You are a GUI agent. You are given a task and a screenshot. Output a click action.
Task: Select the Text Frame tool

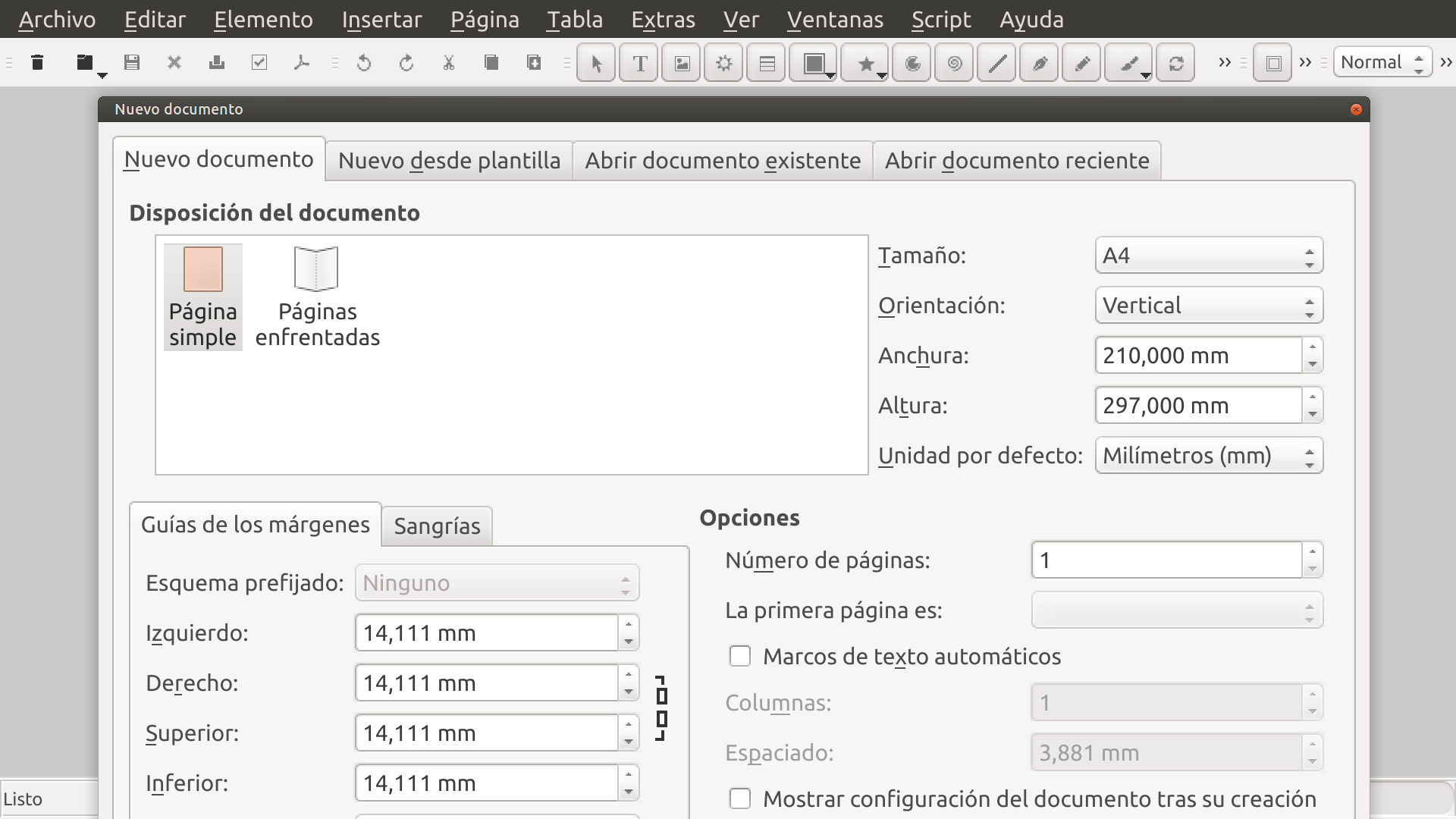tap(639, 63)
